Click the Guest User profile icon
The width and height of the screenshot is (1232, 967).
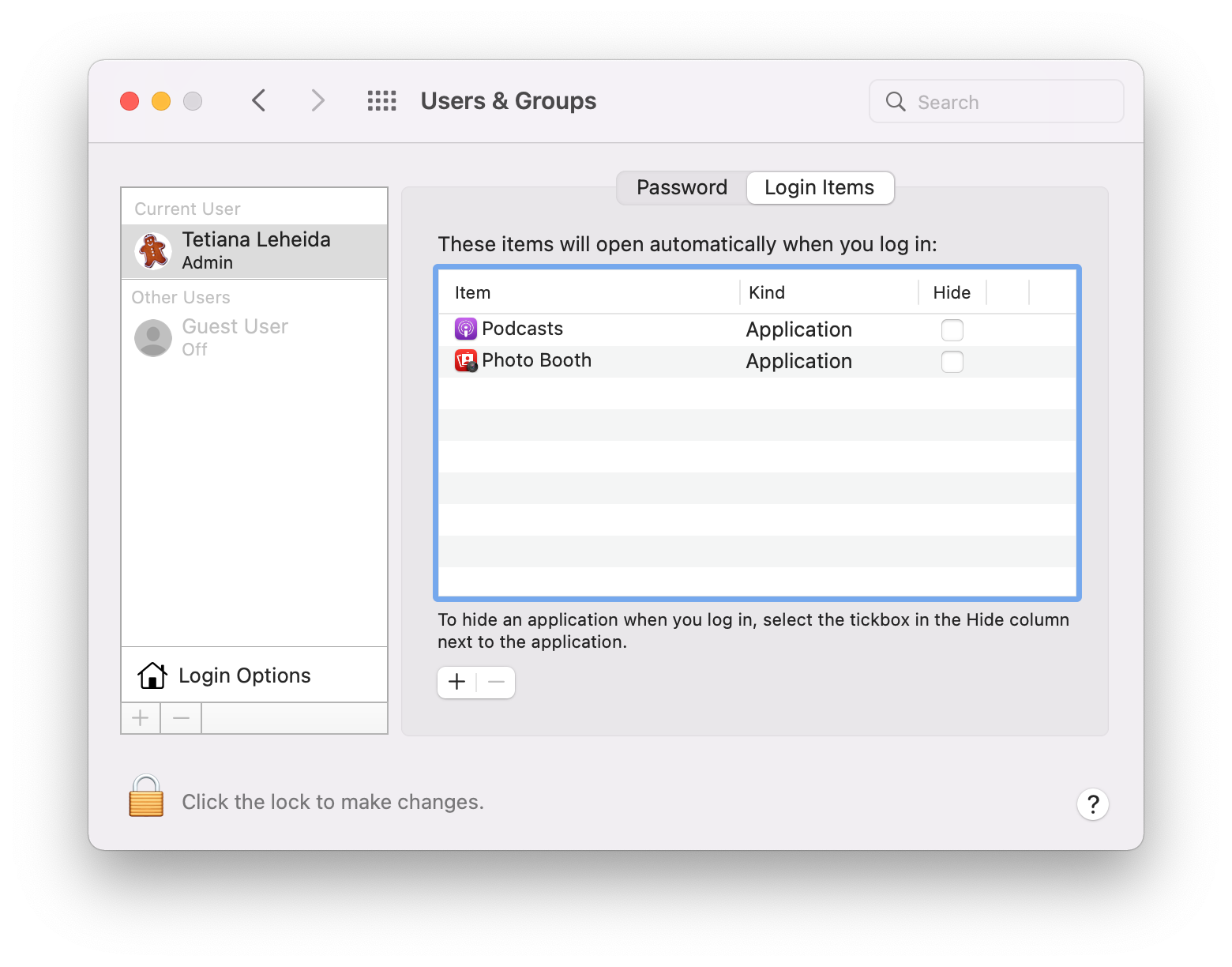click(x=152, y=337)
